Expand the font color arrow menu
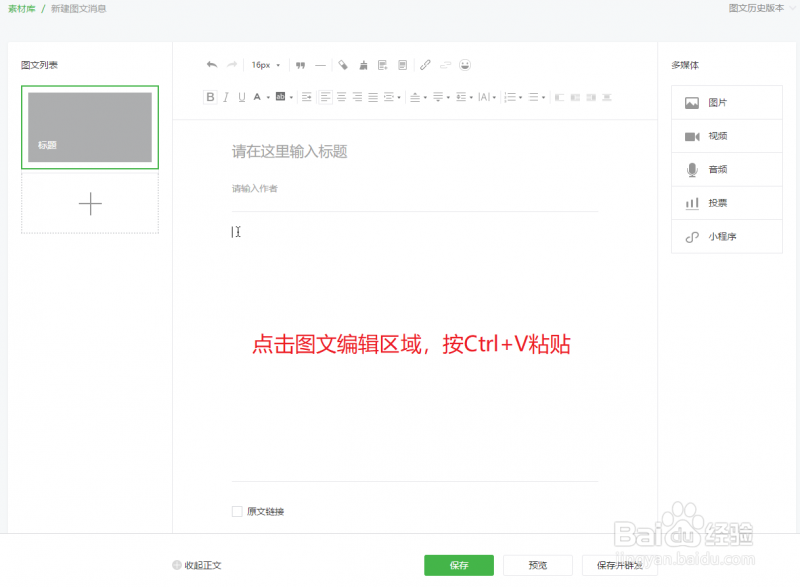800x587 pixels. click(268, 97)
